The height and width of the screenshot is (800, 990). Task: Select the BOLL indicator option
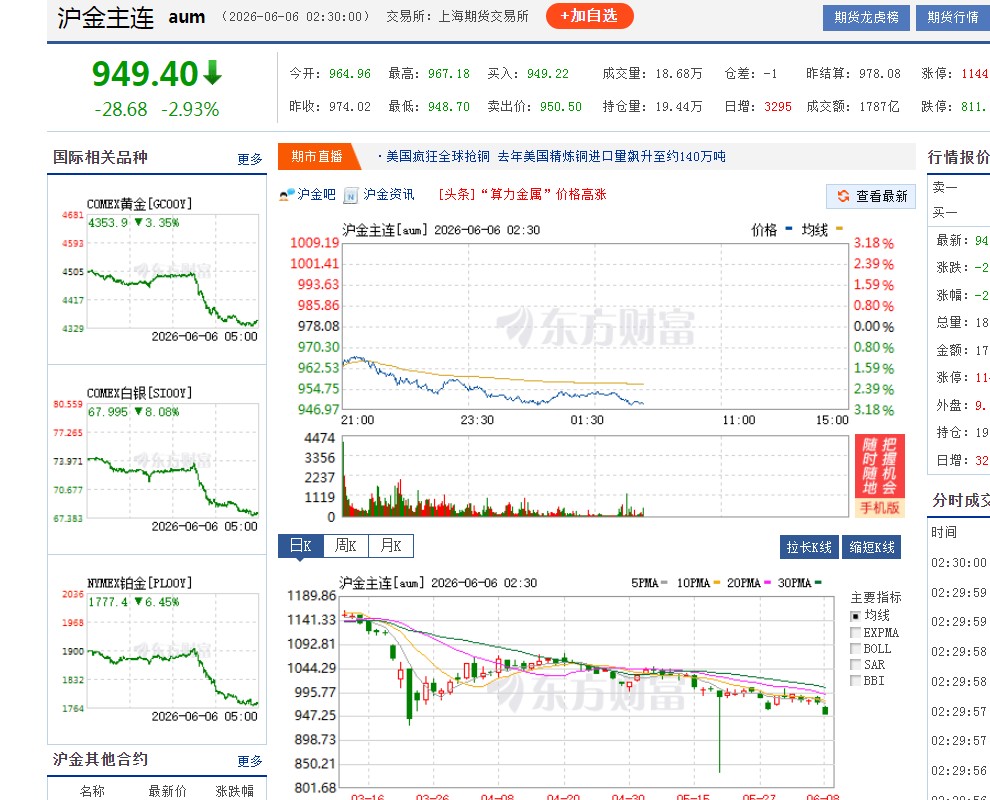(856, 648)
